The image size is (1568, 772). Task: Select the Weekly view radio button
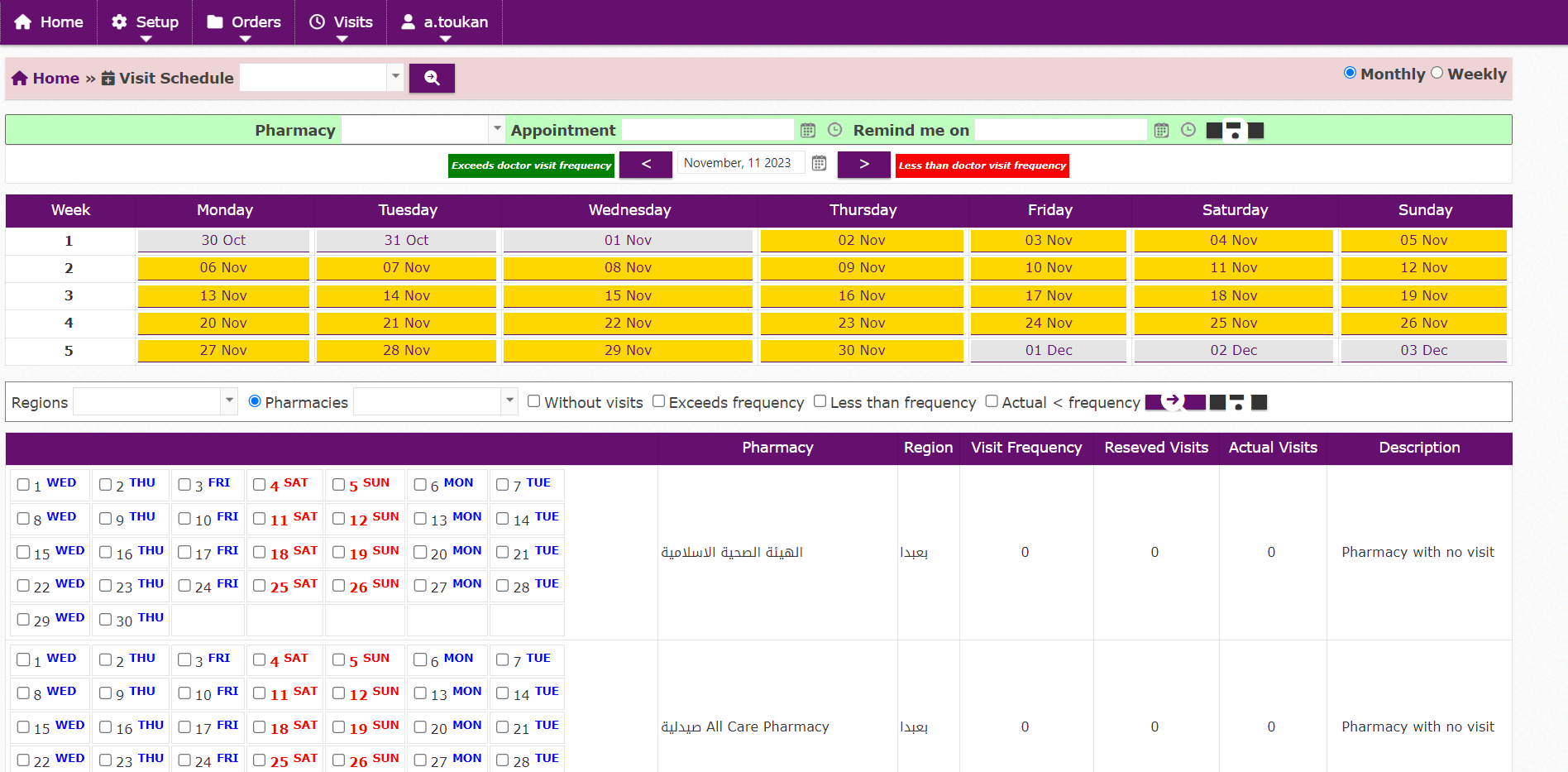click(1437, 73)
